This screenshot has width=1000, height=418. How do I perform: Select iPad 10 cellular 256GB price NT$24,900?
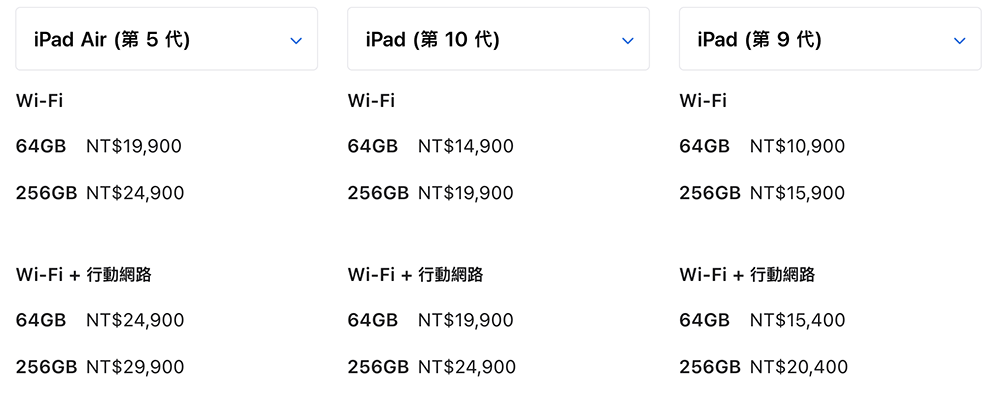click(x=466, y=367)
